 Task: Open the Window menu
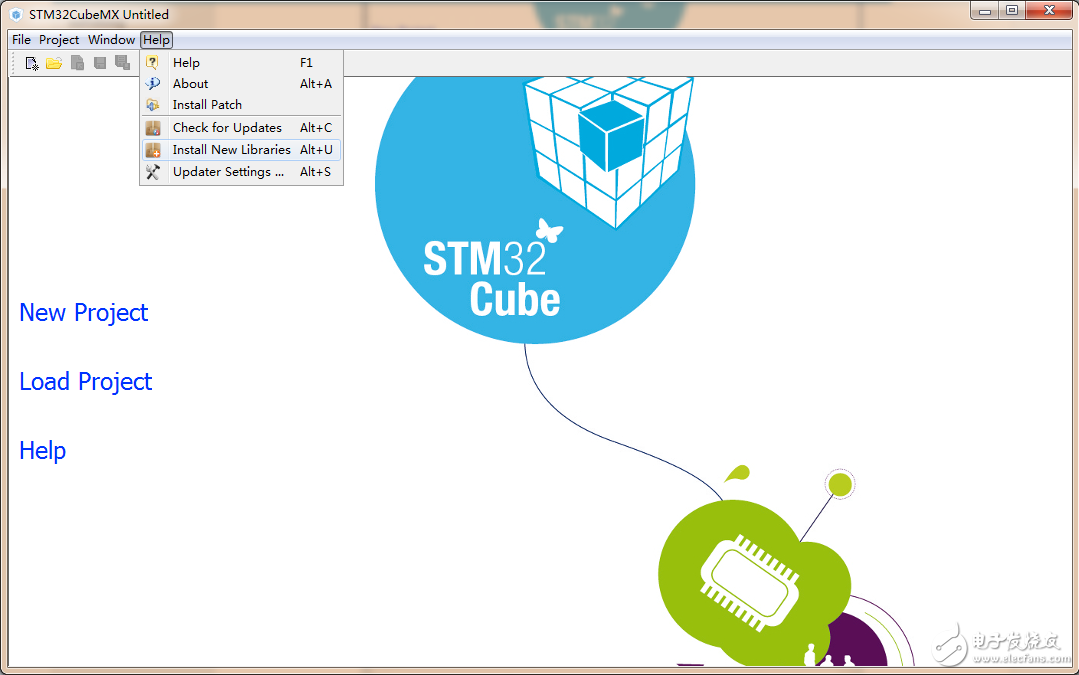point(111,40)
